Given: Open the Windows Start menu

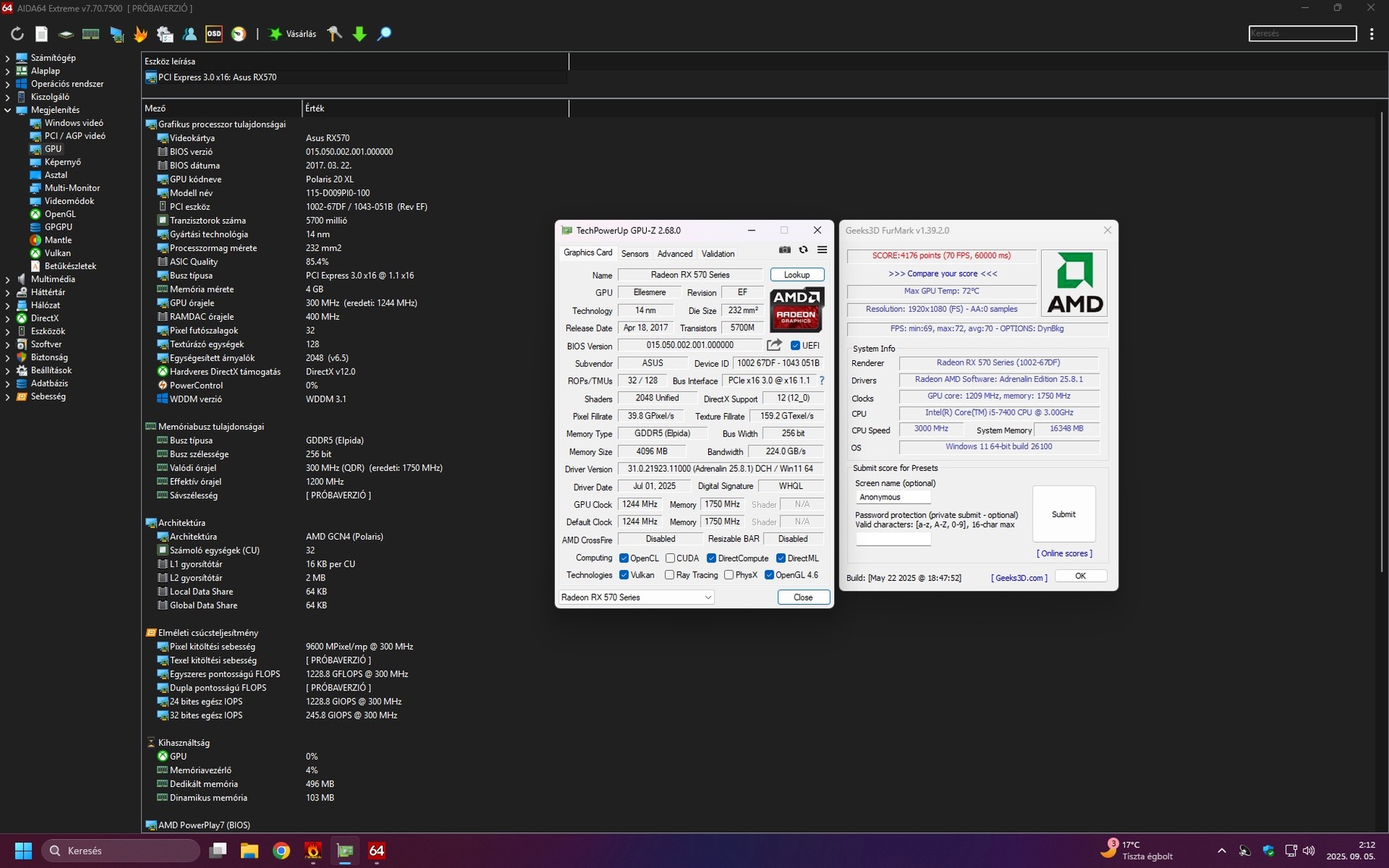Looking at the screenshot, I should coord(24,851).
